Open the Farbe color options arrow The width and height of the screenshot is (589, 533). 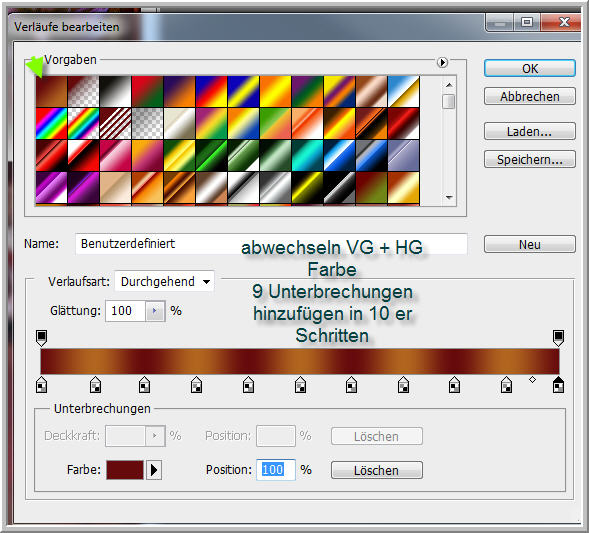(x=154, y=470)
